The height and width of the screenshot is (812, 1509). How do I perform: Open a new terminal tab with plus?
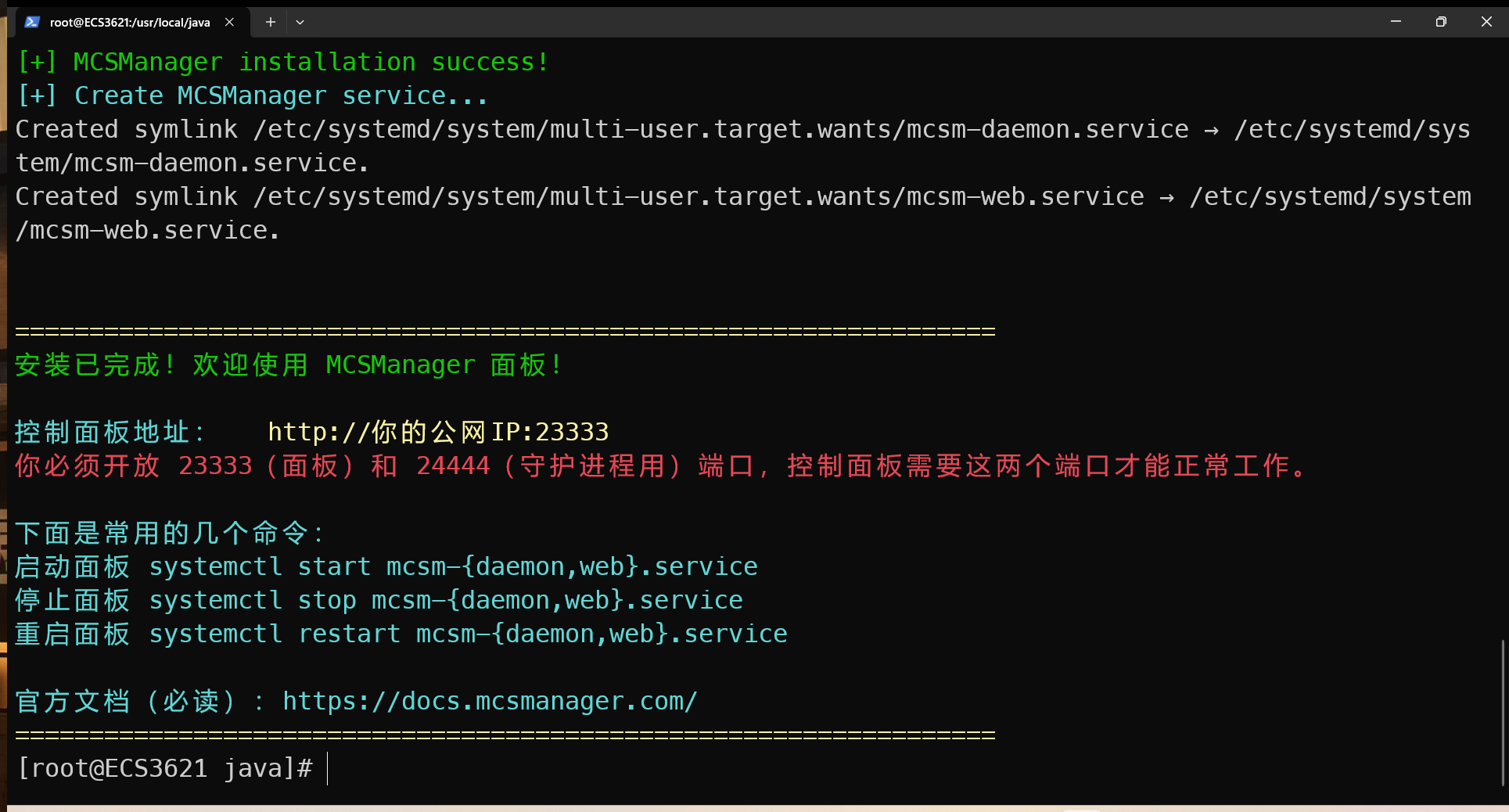270,22
